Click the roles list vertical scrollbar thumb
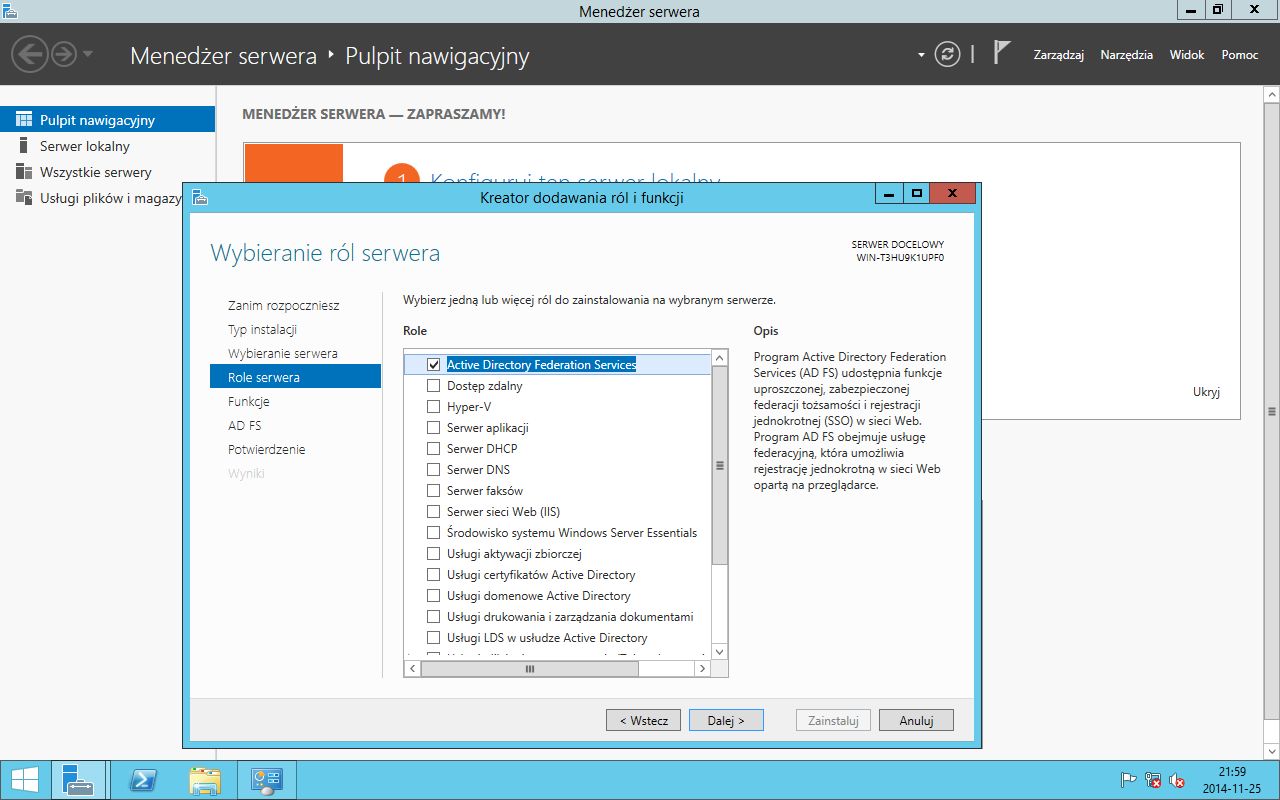This screenshot has width=1280, height=800. [x=720, y=465]
